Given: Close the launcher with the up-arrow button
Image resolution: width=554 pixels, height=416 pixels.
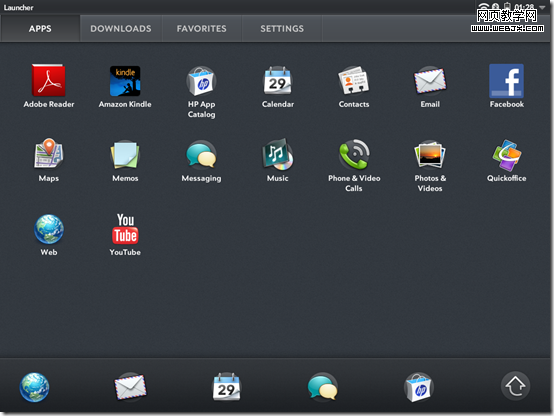Looking at the screenshot, I should [515, 386].
